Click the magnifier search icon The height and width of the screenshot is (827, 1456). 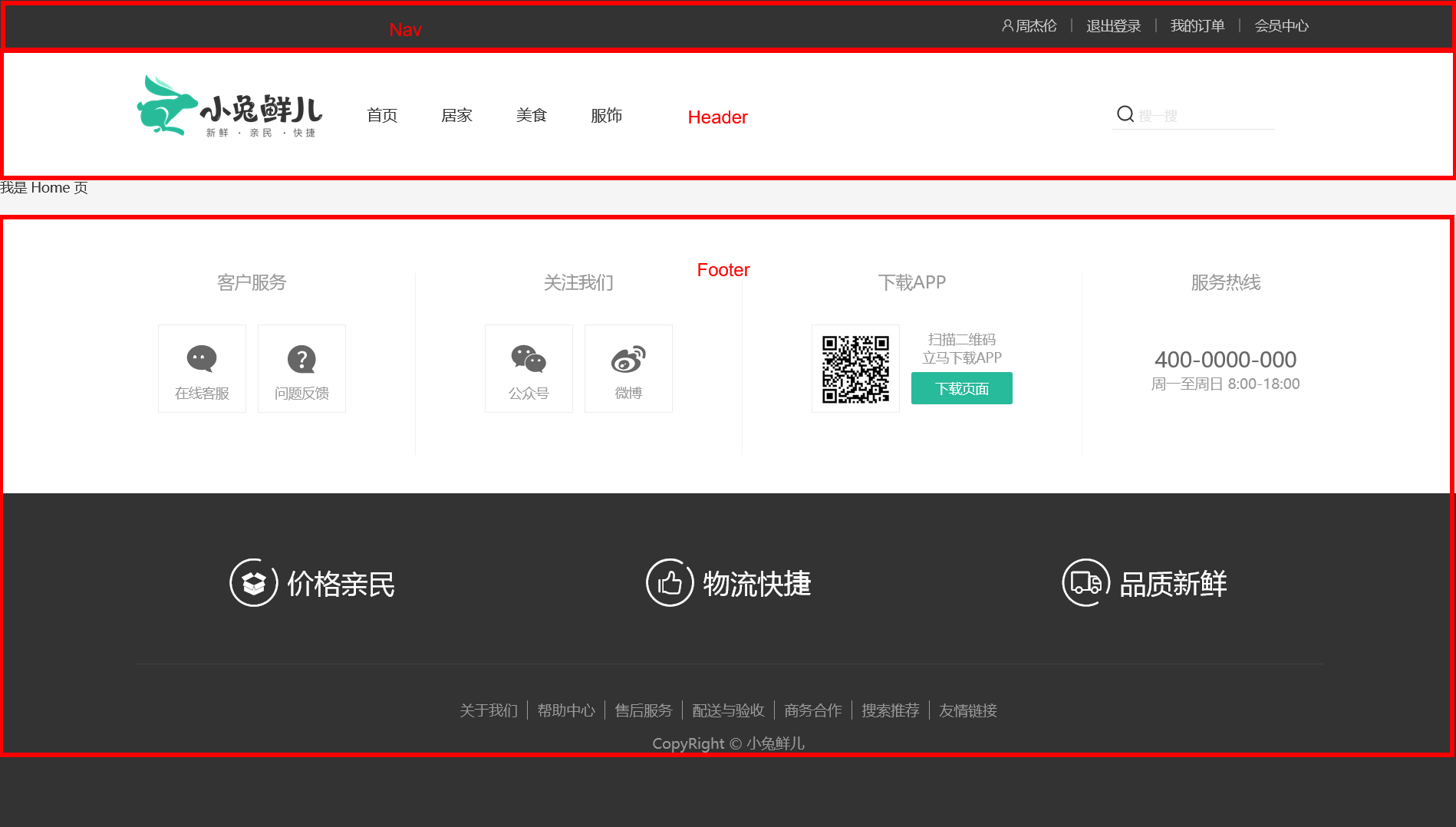tap(1125, 114)
